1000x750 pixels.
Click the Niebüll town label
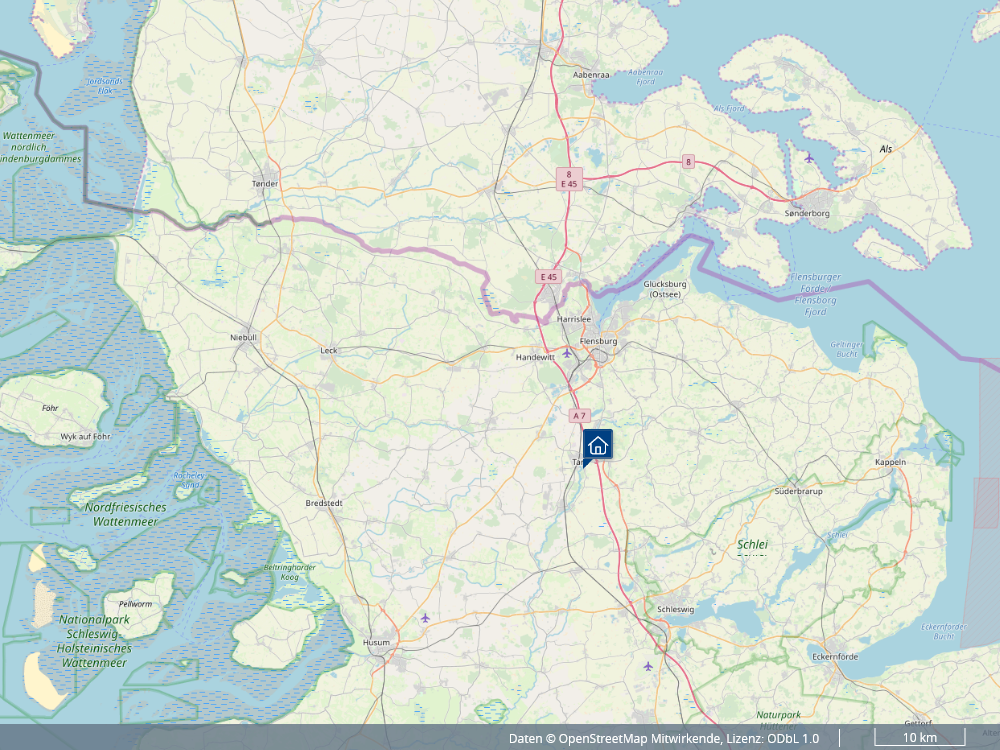point(243,337)
